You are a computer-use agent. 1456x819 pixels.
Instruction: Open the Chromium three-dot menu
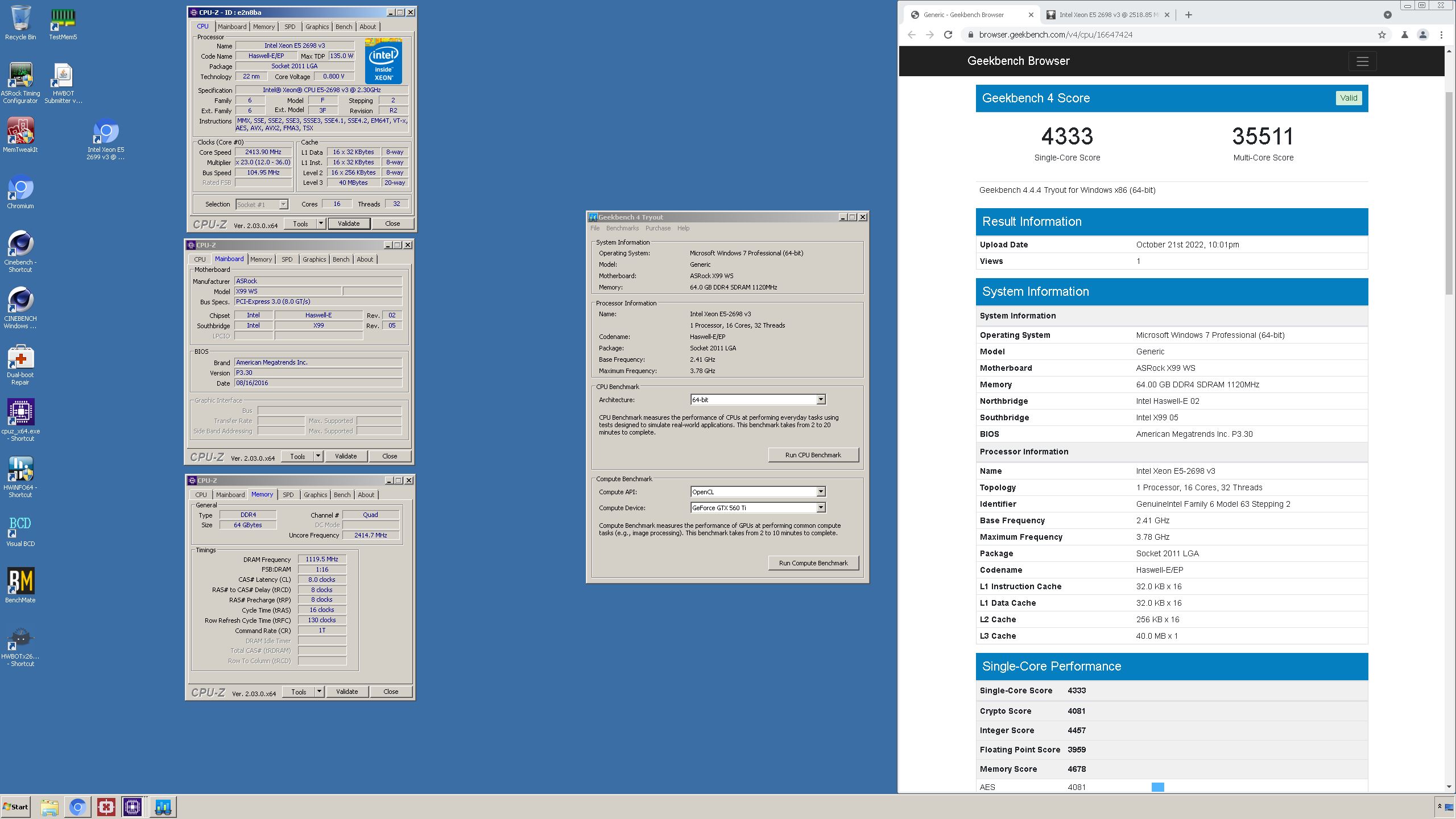click(1441, 35)
